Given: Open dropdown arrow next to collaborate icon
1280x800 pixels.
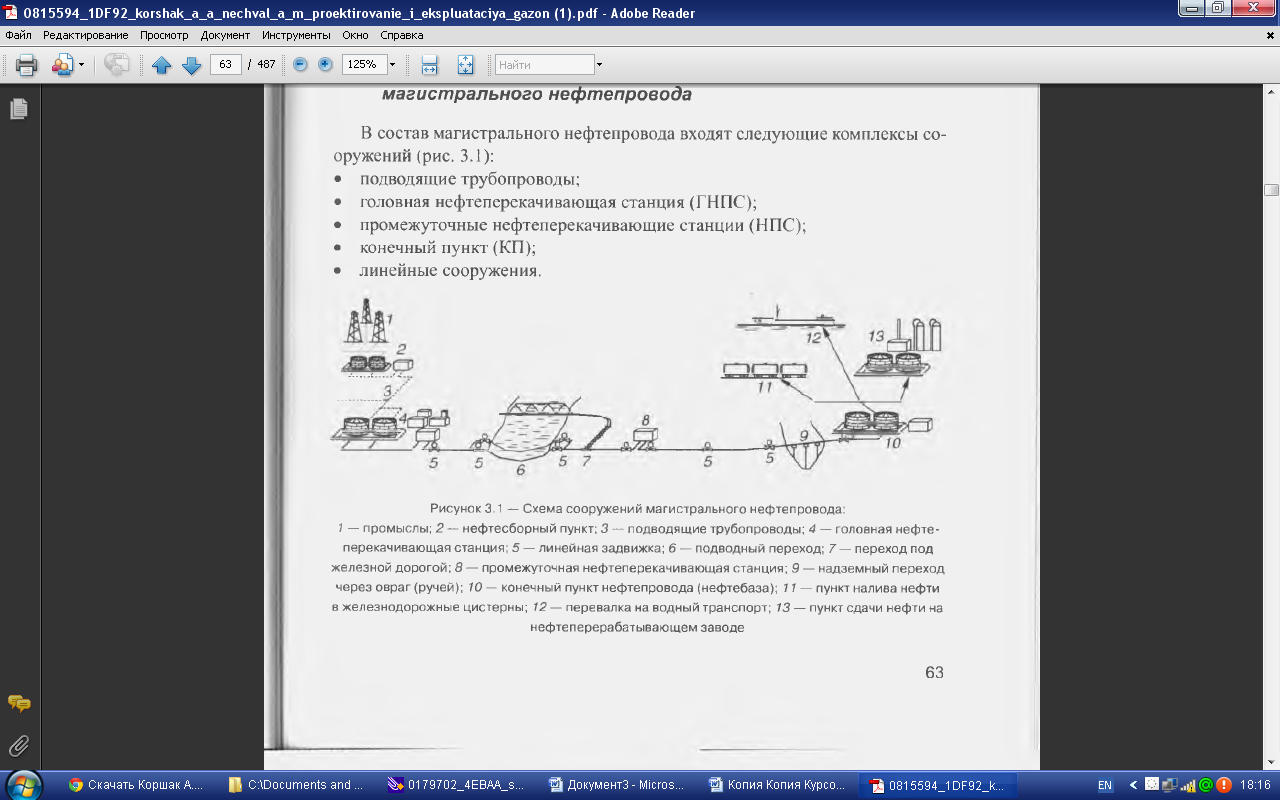Looking at the screenshot, I should tap(81, 65).
